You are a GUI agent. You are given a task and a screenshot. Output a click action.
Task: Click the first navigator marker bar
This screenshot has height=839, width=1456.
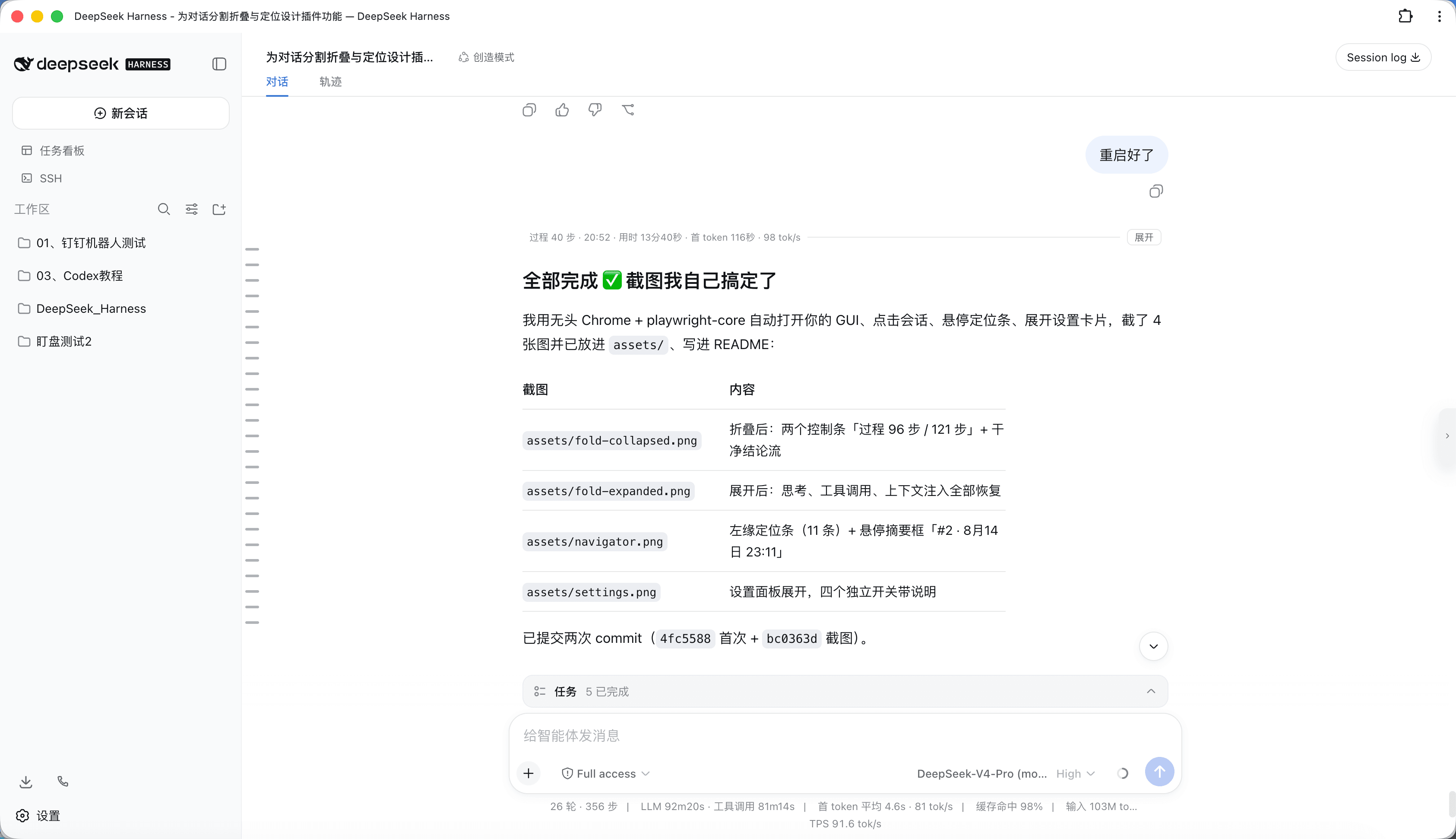tap(252, 250)
